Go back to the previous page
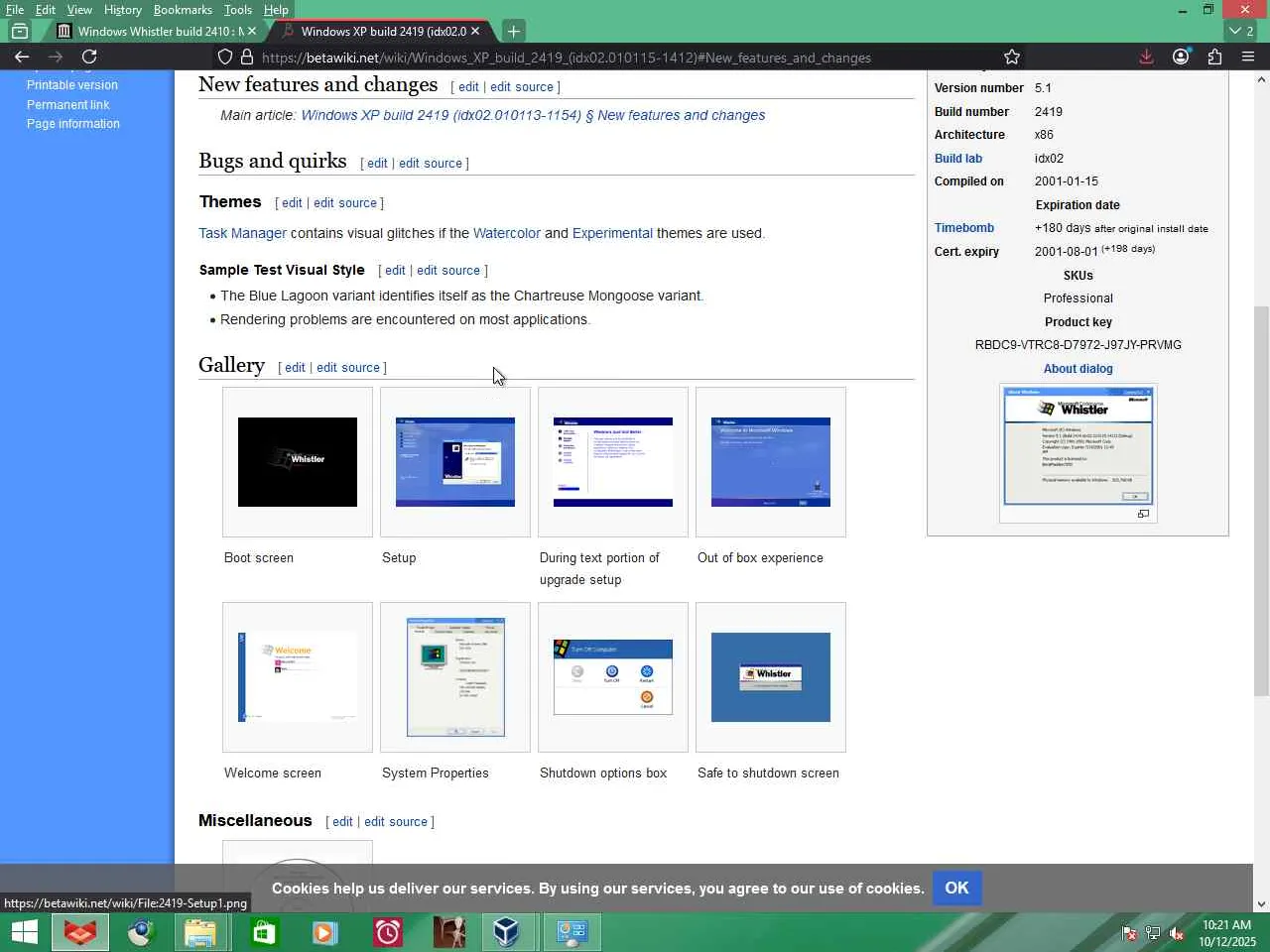Image resolution: width=1270 pixels, height=952 pixels. coord(22,58)
